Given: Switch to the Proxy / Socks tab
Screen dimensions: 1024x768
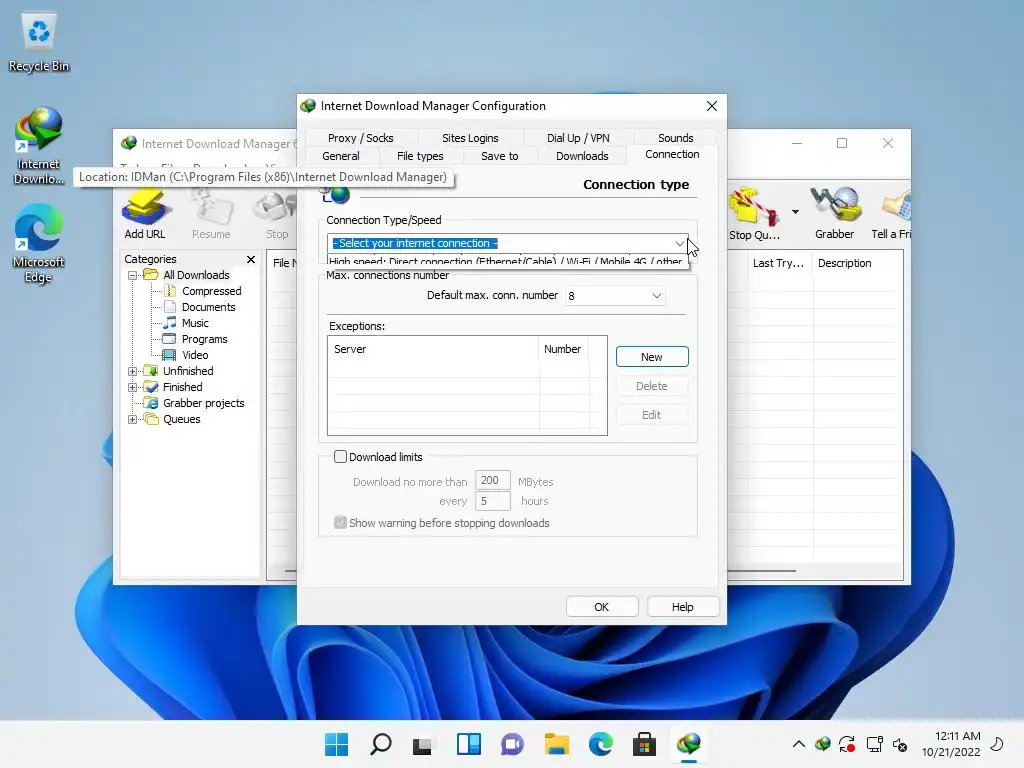Looking at the screenshot, I should click(360, 138).
